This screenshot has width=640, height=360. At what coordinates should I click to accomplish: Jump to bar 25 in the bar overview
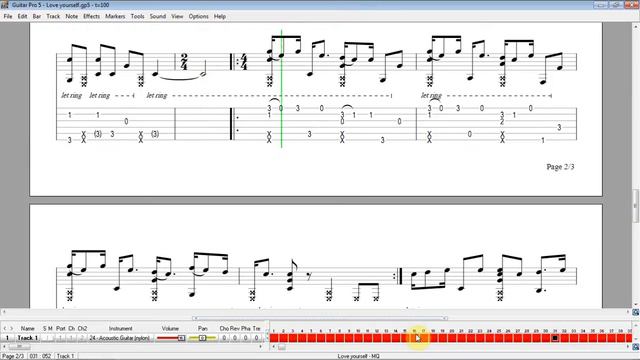coord(499,338)
